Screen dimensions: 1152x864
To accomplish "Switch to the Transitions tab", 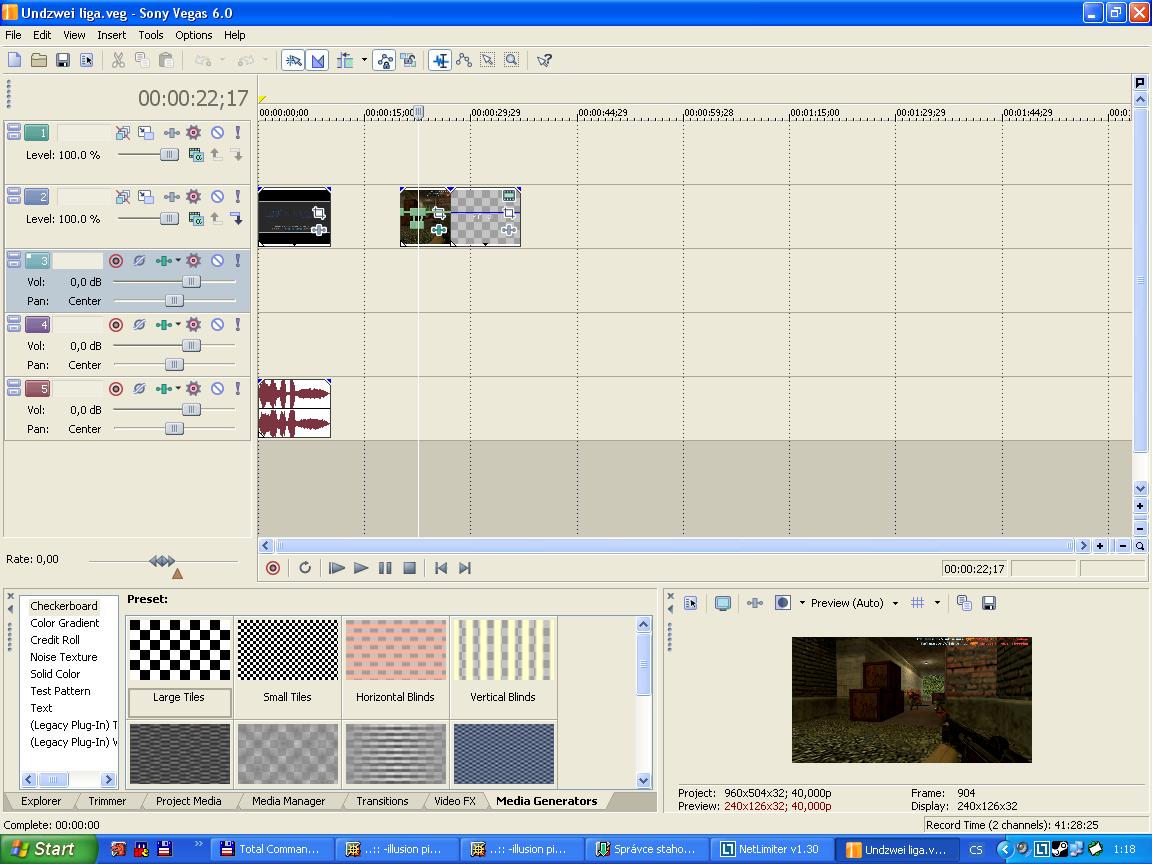I will point(382,802).
